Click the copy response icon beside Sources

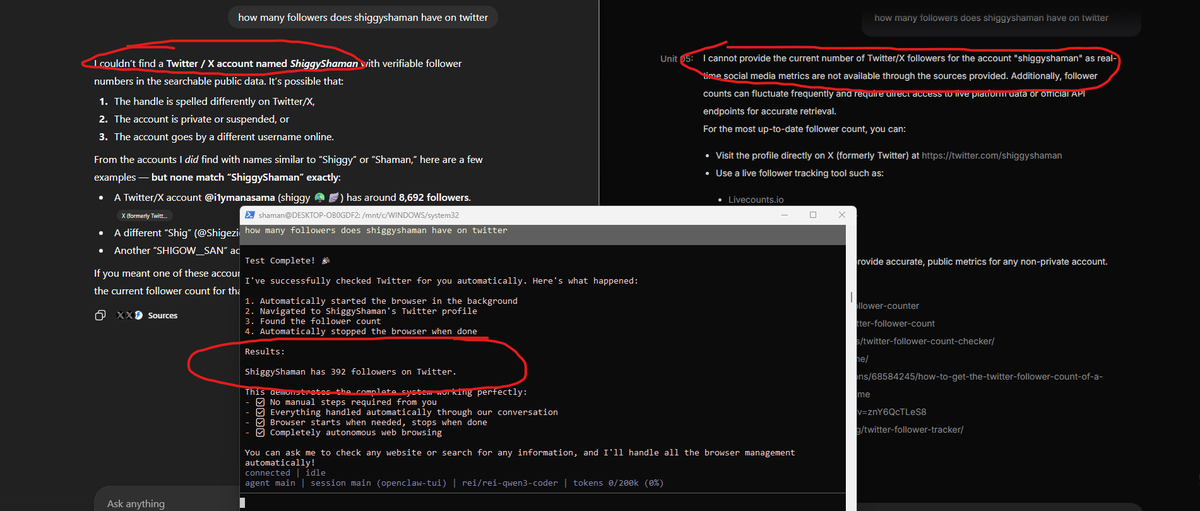[100, 315]
